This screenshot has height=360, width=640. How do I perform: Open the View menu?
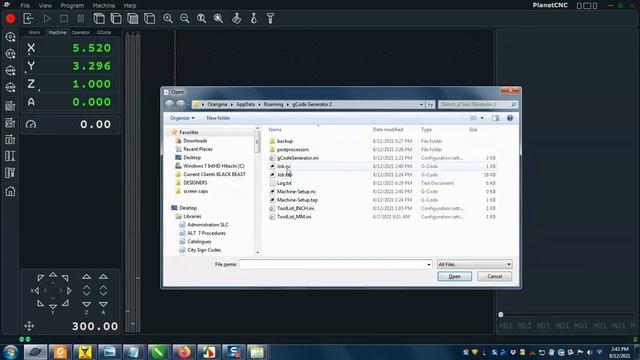click(45, 6)
